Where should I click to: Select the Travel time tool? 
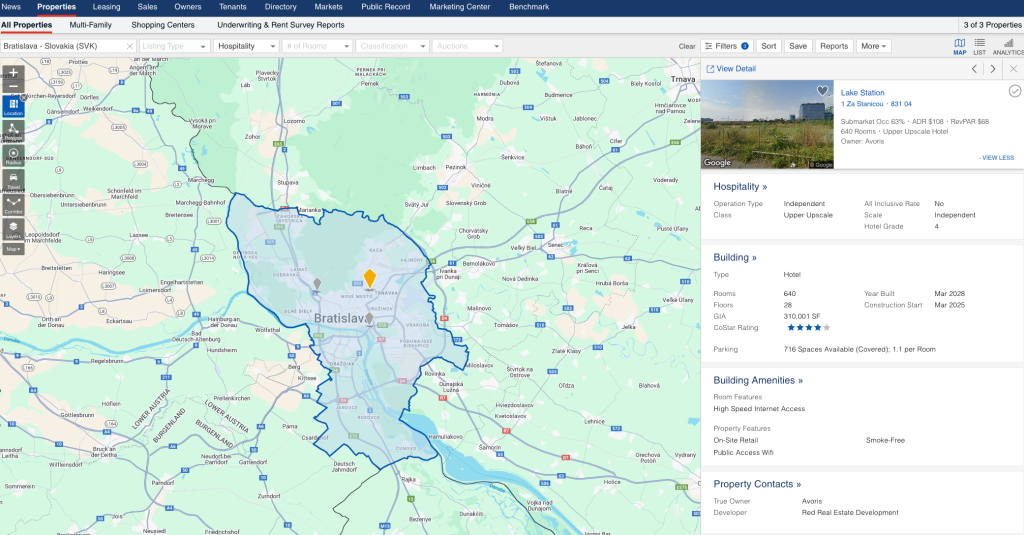13,180
